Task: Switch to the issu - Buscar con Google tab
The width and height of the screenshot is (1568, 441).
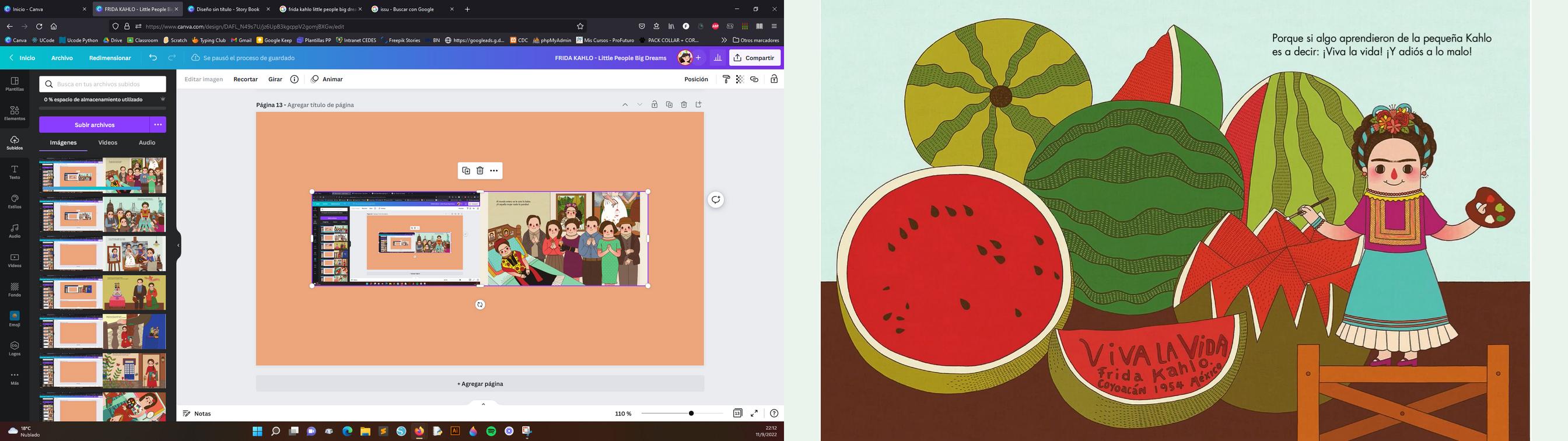Action: point(412,9)
